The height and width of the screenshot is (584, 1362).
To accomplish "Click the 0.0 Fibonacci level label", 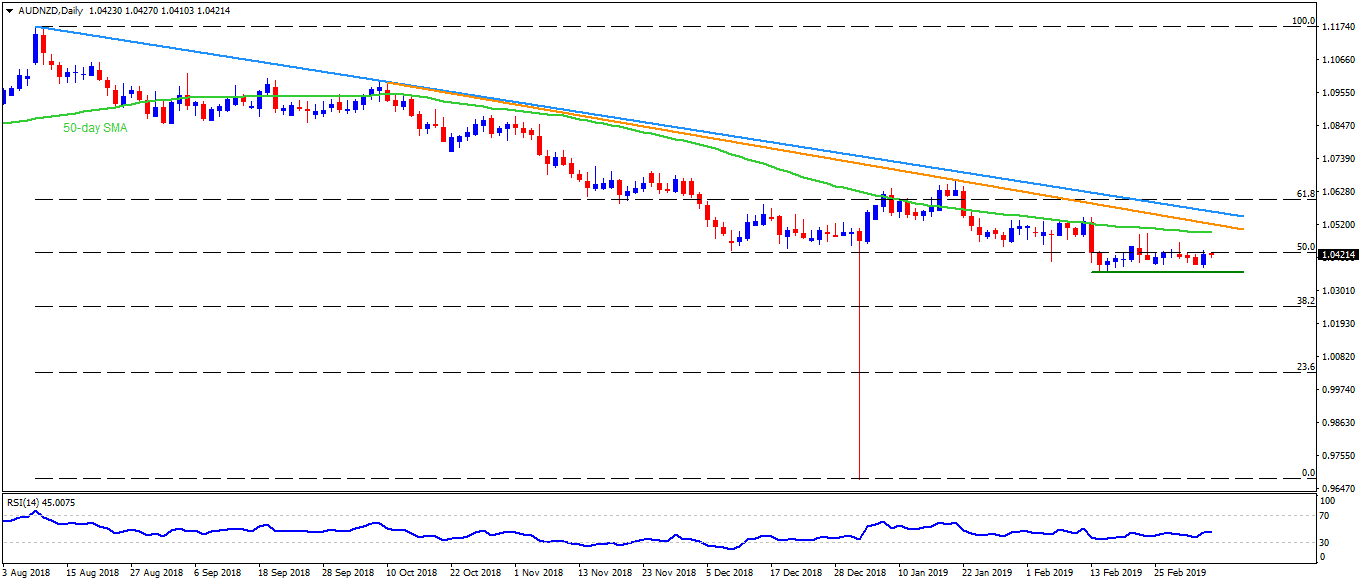I will coord(1306,472).
